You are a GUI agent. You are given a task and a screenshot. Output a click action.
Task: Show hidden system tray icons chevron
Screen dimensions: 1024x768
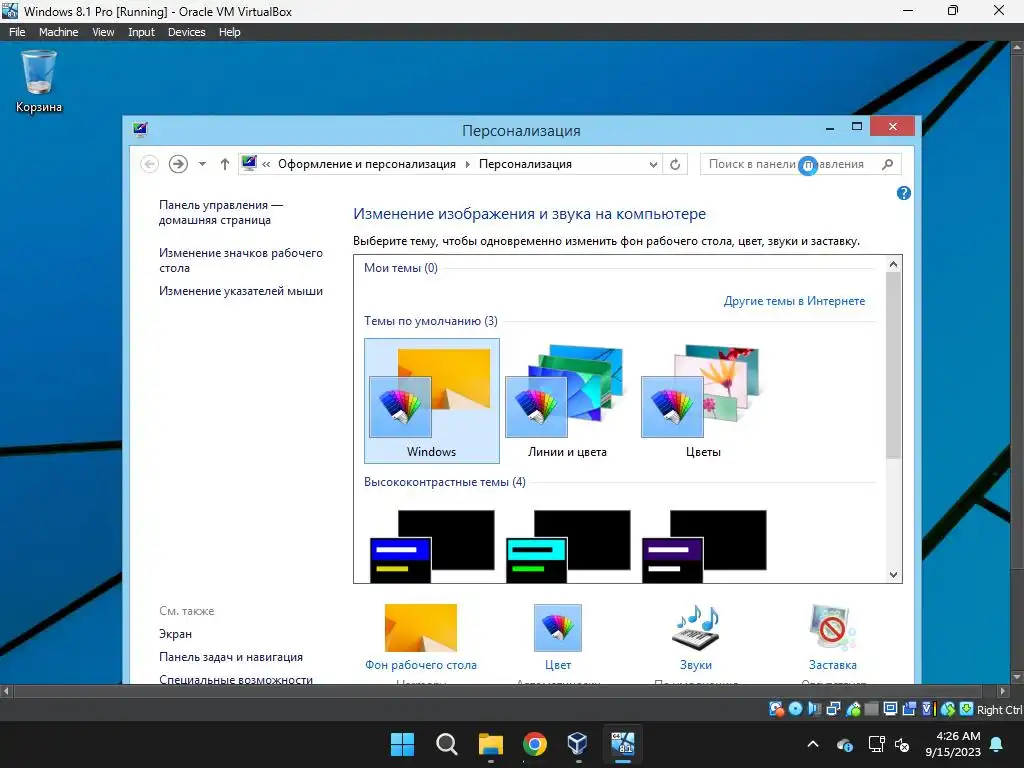click(813, 744)
